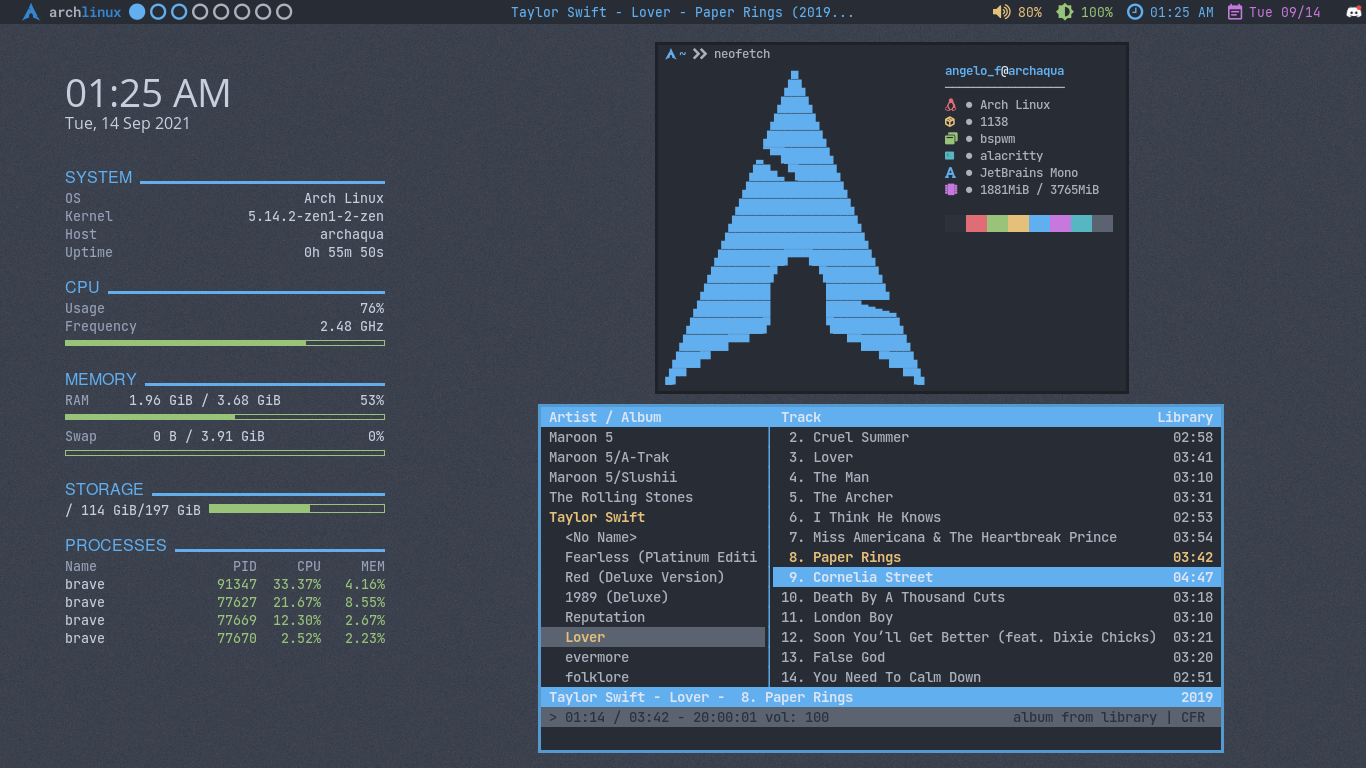Click the RAM usage bar
Viewport: 1366px width, 768px height.
pyautogui.click(x=225, y=417)
